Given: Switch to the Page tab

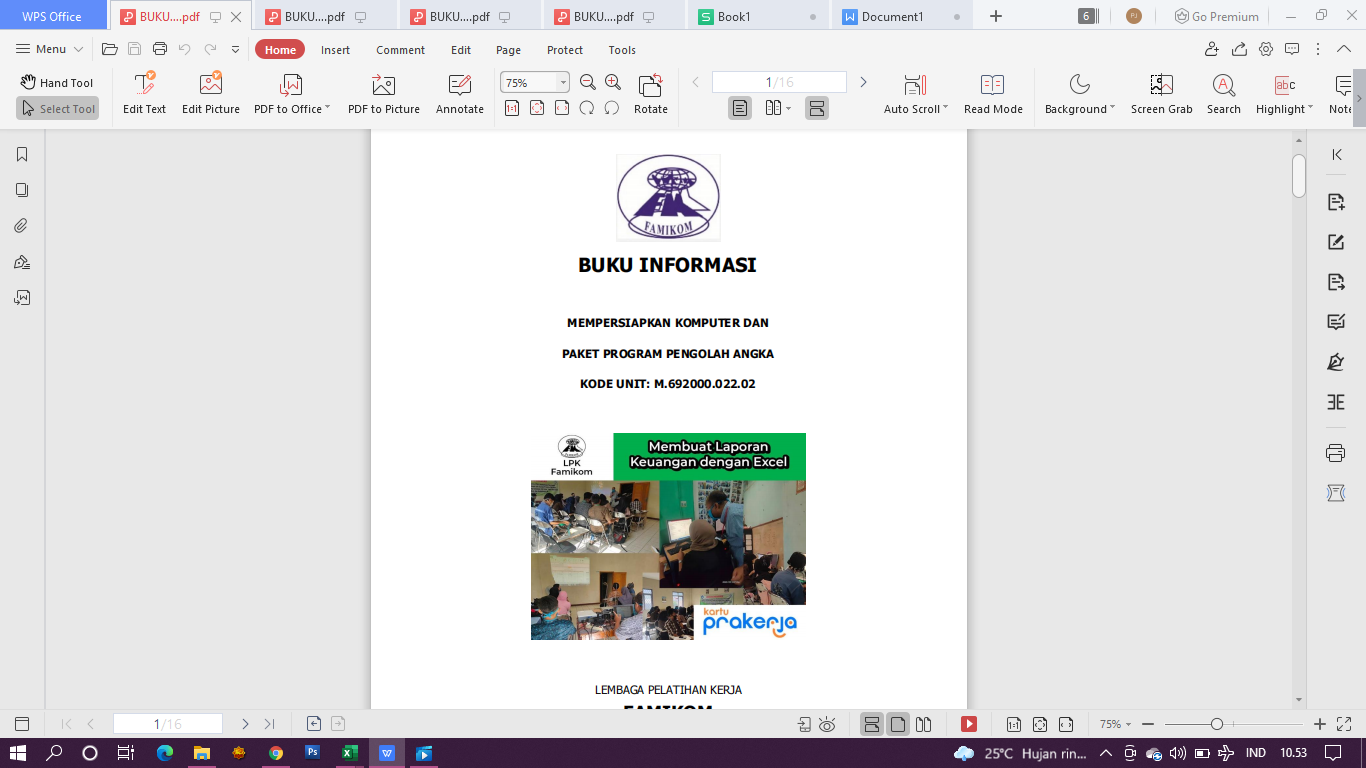Looking at the screenshot, I should point(508,50).
